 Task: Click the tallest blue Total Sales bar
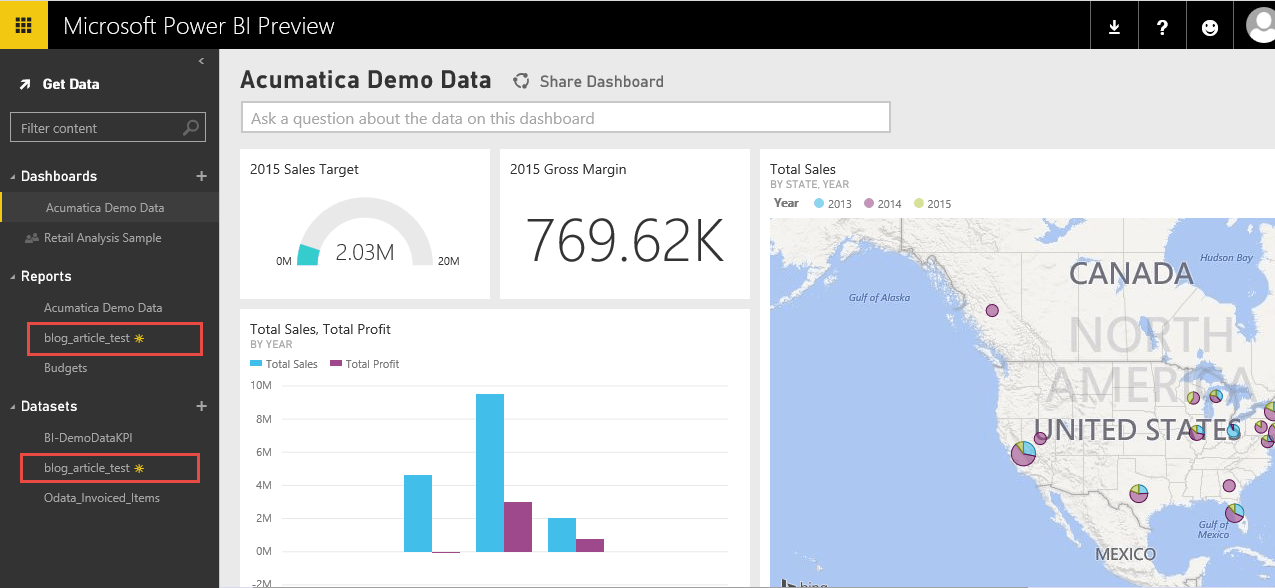coord(490,472)
